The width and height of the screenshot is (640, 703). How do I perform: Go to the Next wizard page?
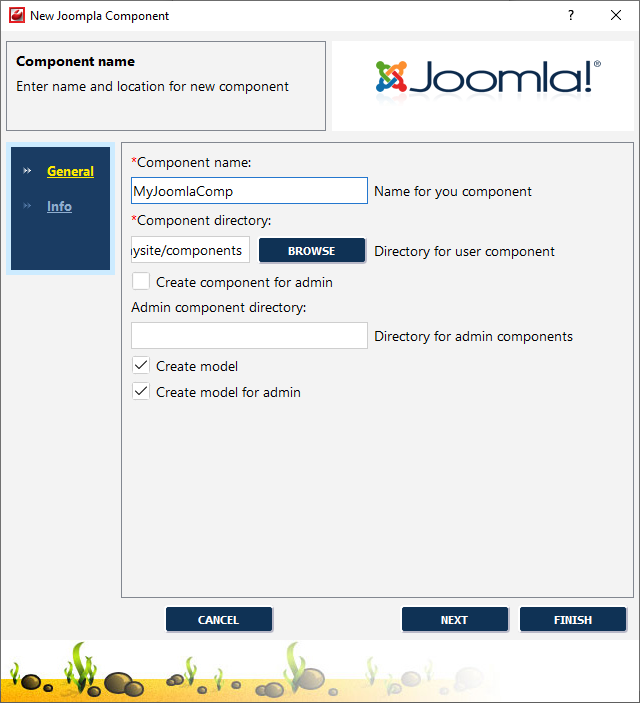point(455,620)
